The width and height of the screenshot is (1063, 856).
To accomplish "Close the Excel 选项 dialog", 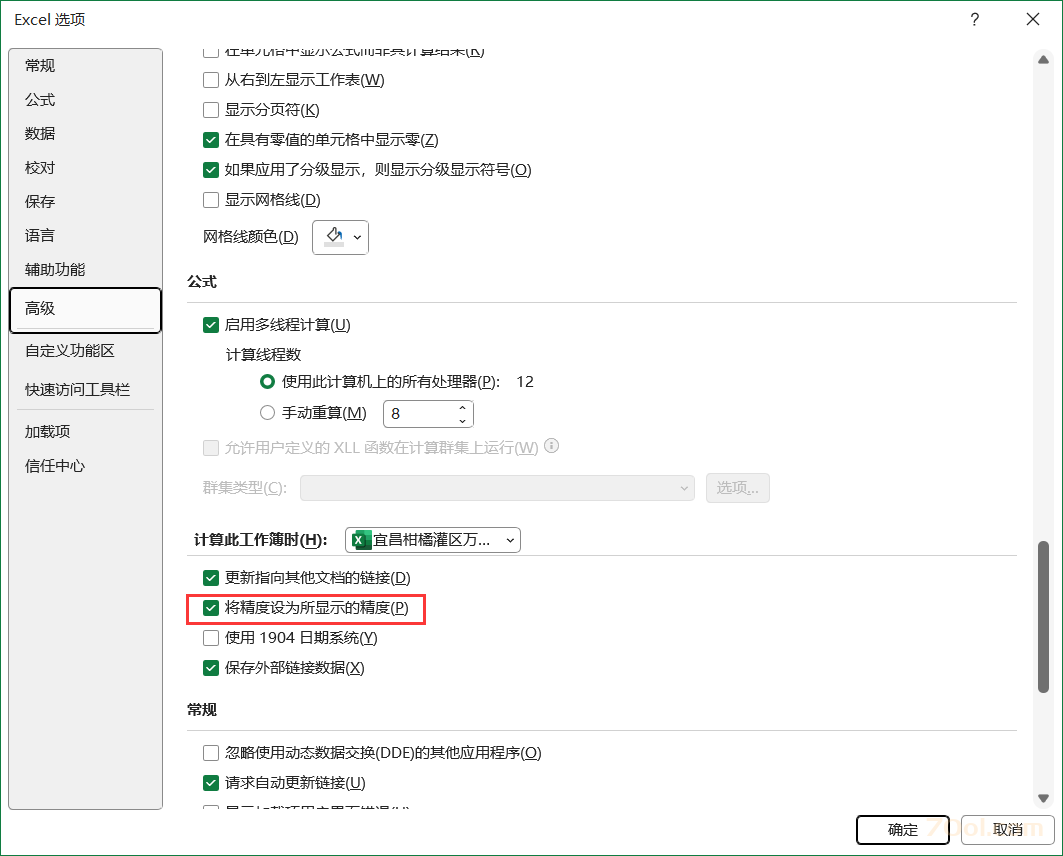I will pos(1032,20).
